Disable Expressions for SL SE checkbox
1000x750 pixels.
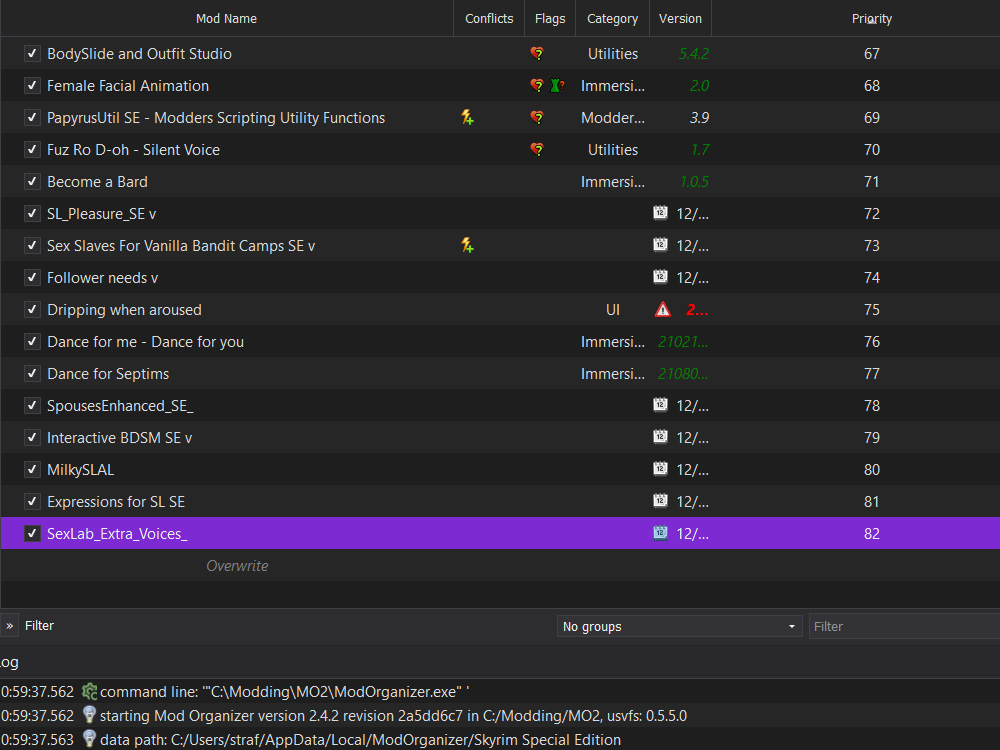click(x=33, y=501)
